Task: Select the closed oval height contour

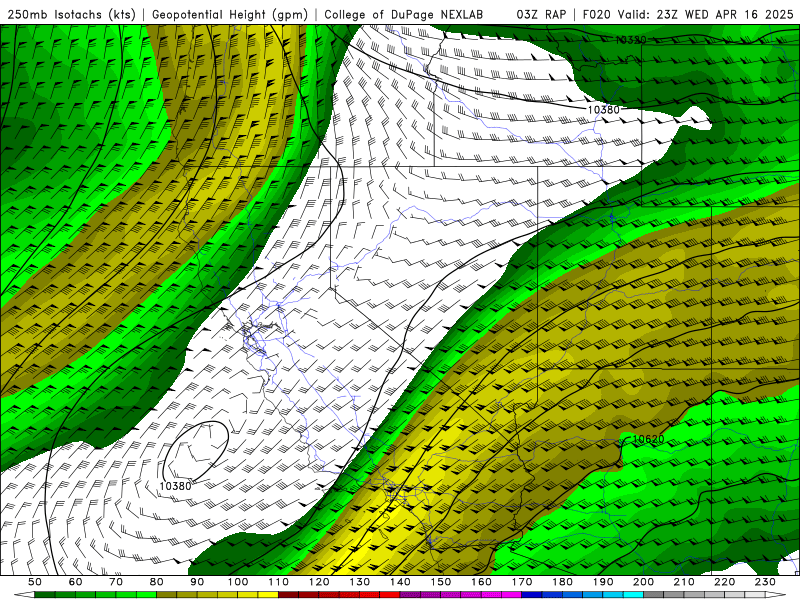Action: [x=195, y=451]
